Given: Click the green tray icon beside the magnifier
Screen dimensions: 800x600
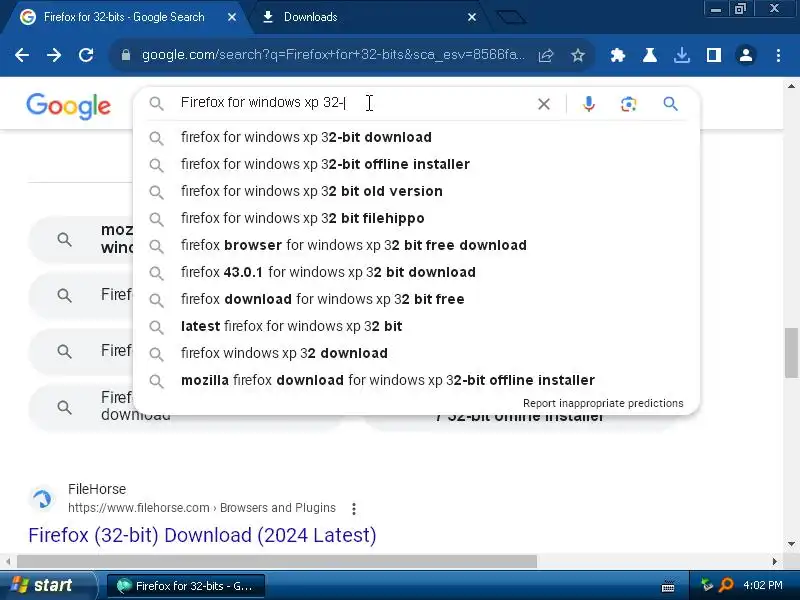Looking at the screenshot, I should [x=707, y=585].
